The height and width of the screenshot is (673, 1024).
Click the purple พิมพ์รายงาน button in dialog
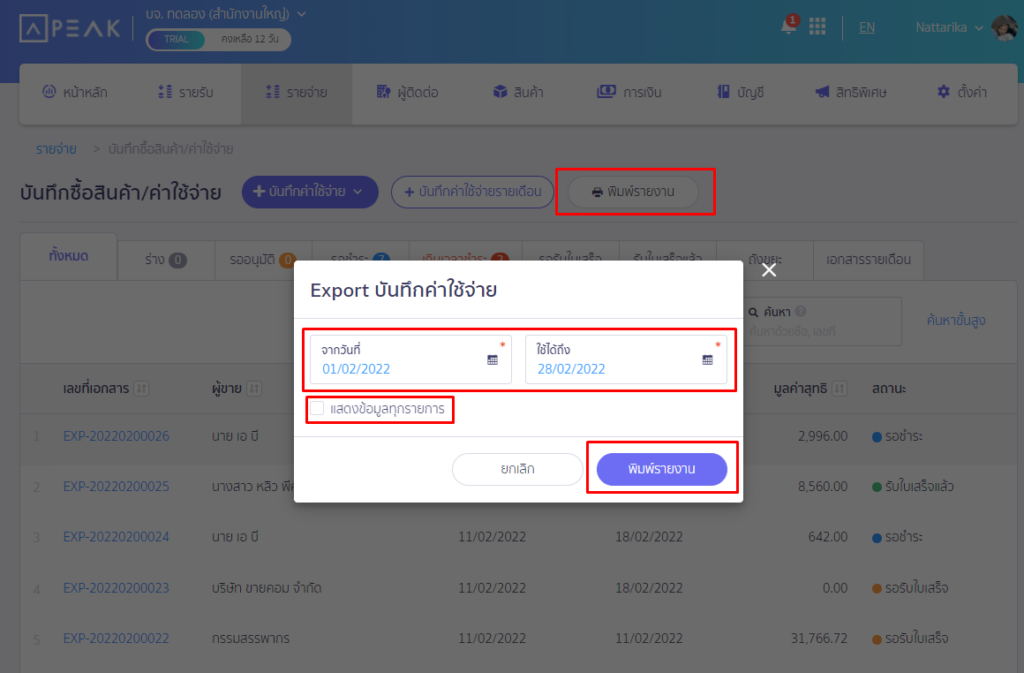tap(661, 469)
